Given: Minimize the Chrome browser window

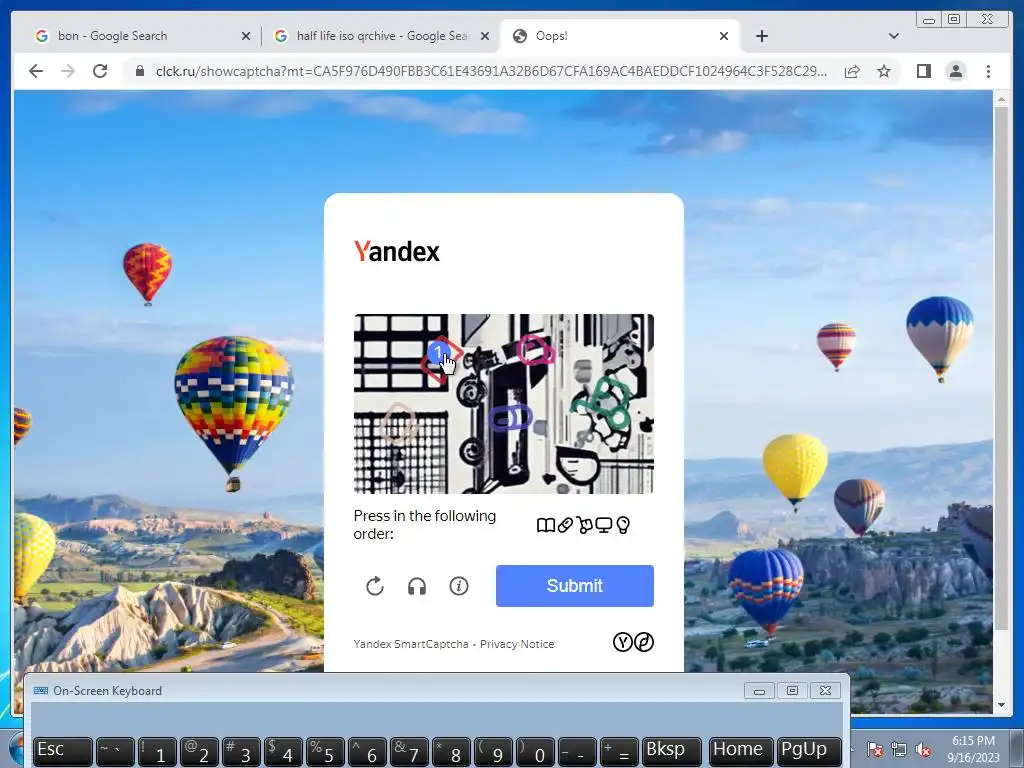Looking at the screenshot, I should pos(928,20).
